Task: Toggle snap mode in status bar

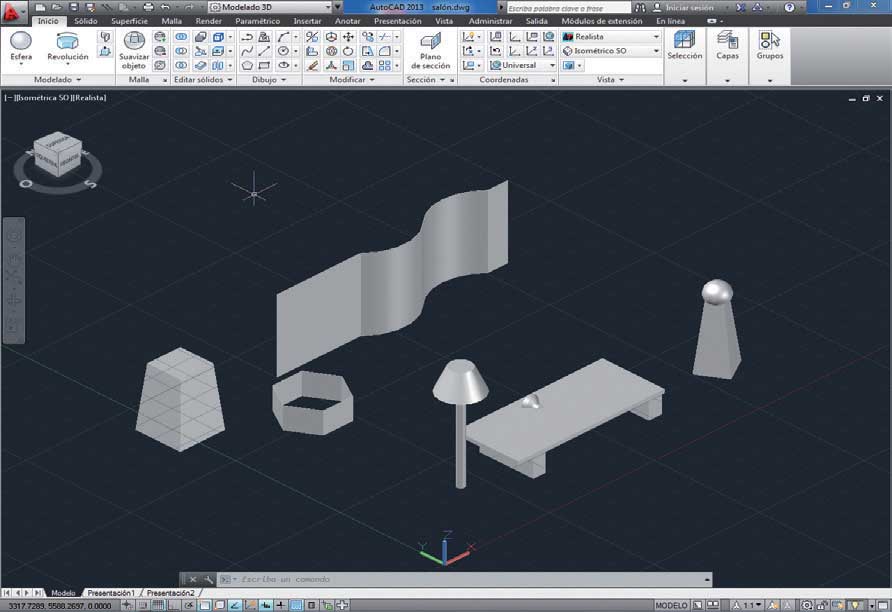Action: click(x=143, y=606)
